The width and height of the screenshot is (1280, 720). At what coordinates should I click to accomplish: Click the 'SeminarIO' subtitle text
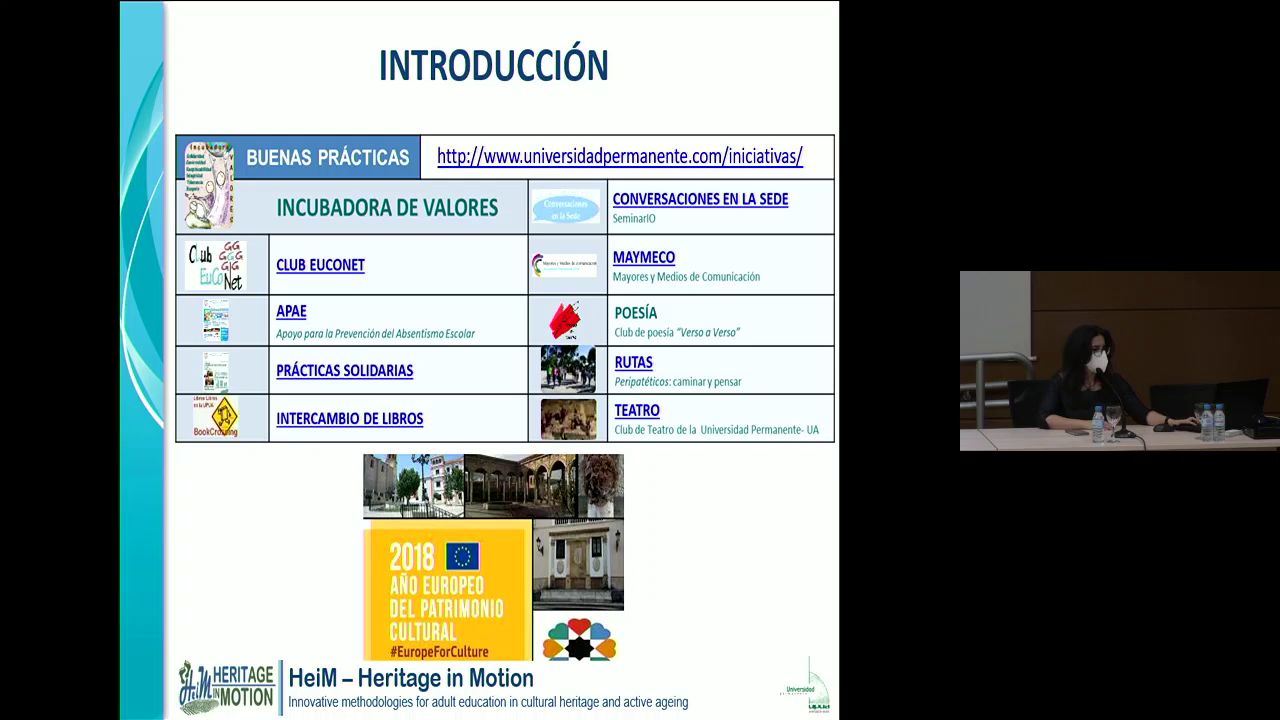pyautogui.click(x=634, y=218)
